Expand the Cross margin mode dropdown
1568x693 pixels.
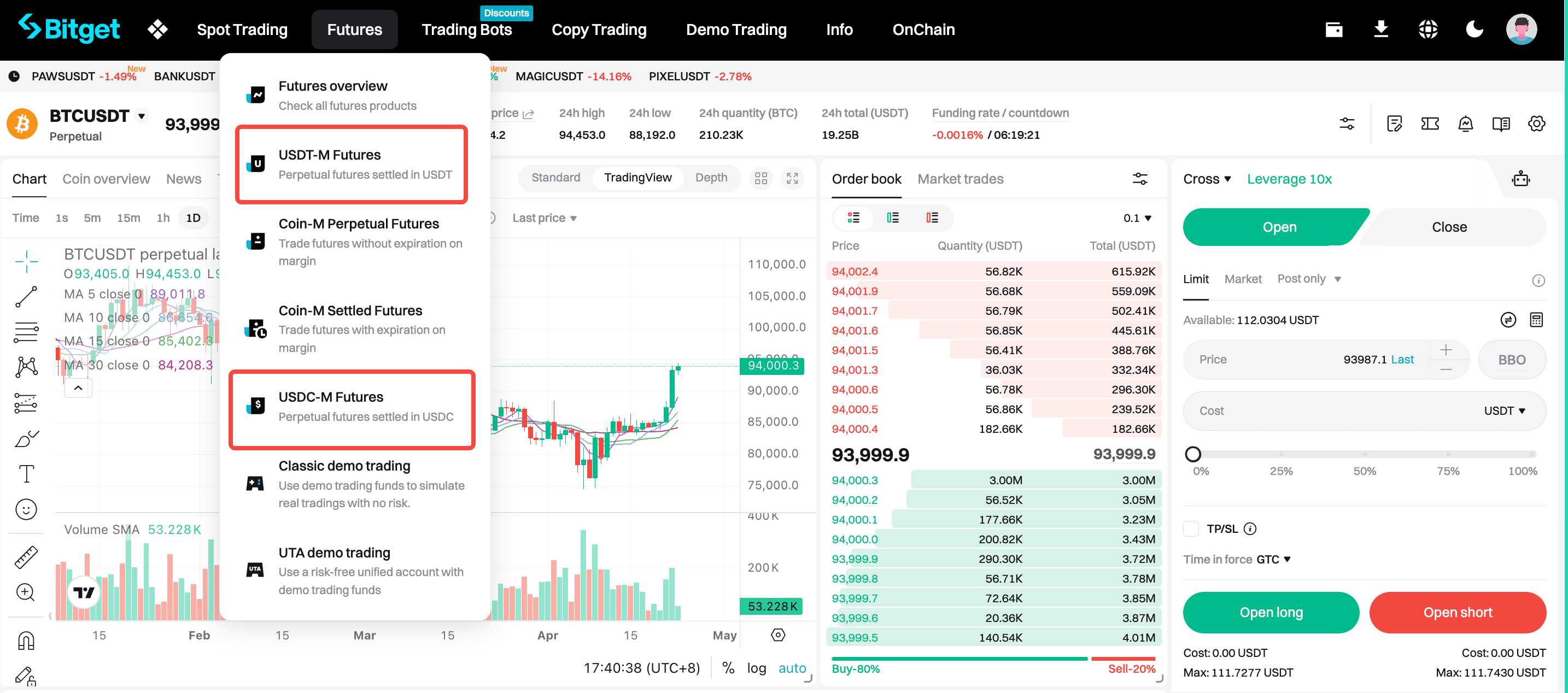click(x=1207, y=179)
